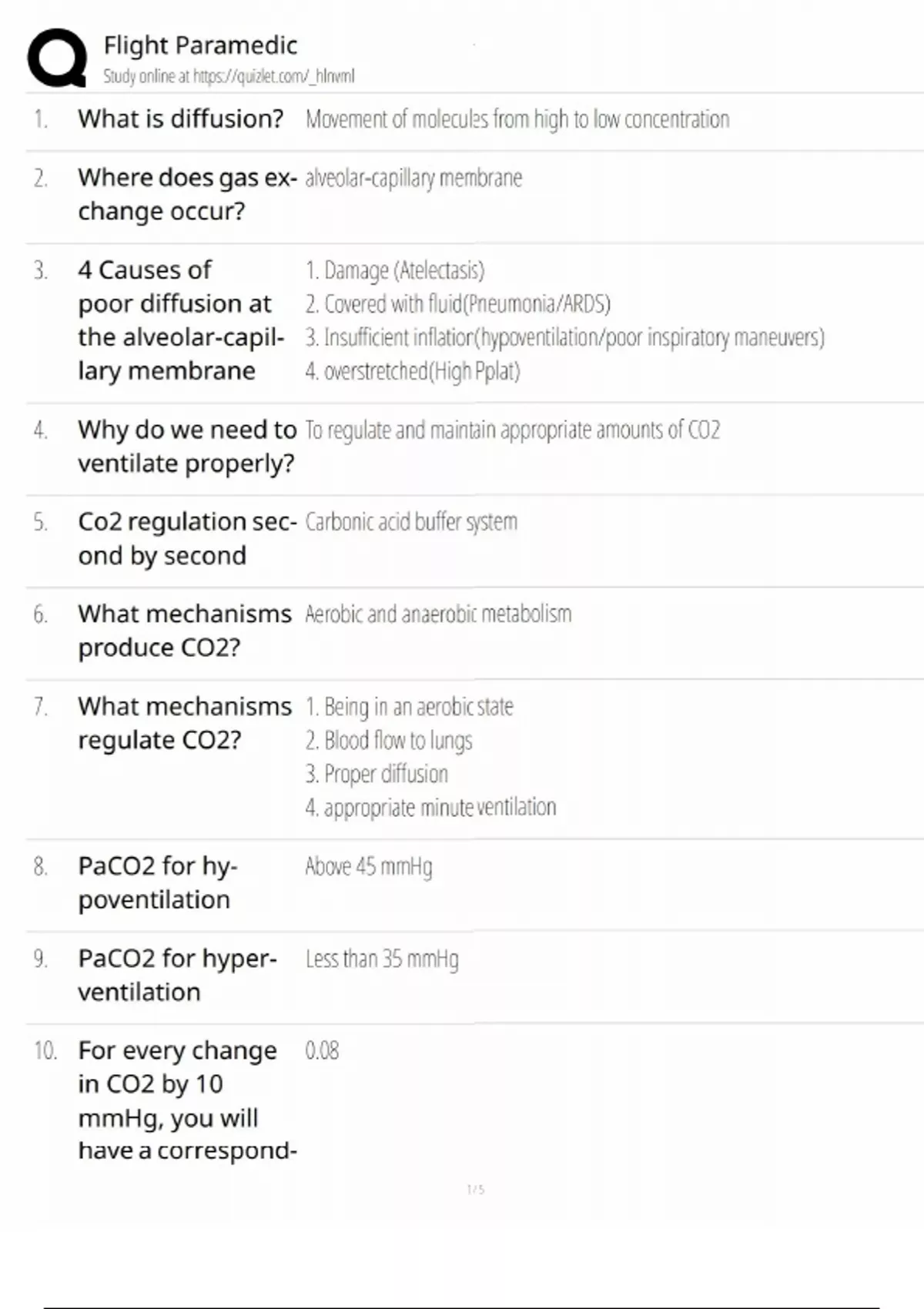The height and width of the screenshot is (1309, 924).
Task: Open the quizlet.com study link
Action: pos(229,76)
